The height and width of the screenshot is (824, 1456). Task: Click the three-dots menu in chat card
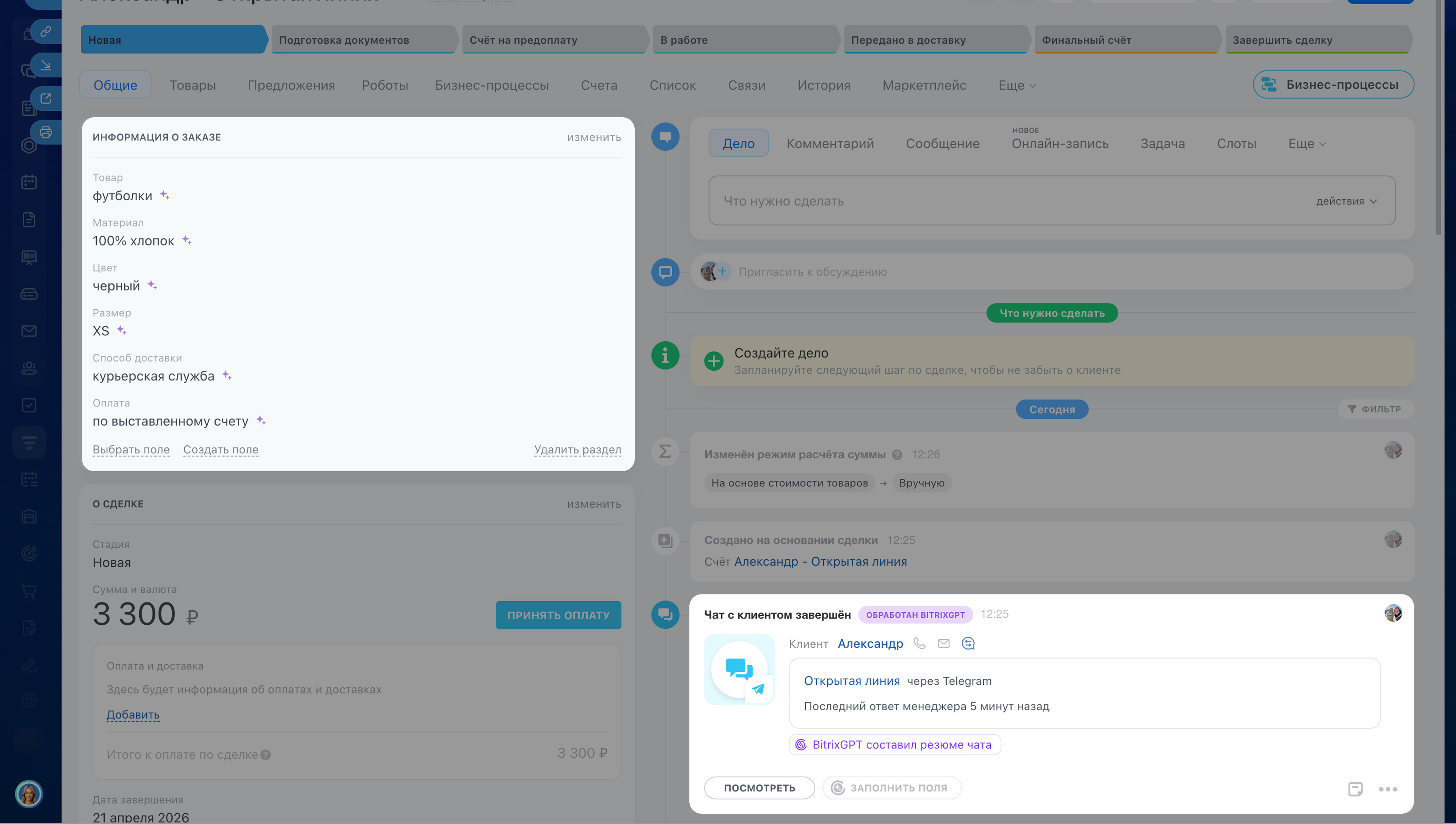point(1388,789)
